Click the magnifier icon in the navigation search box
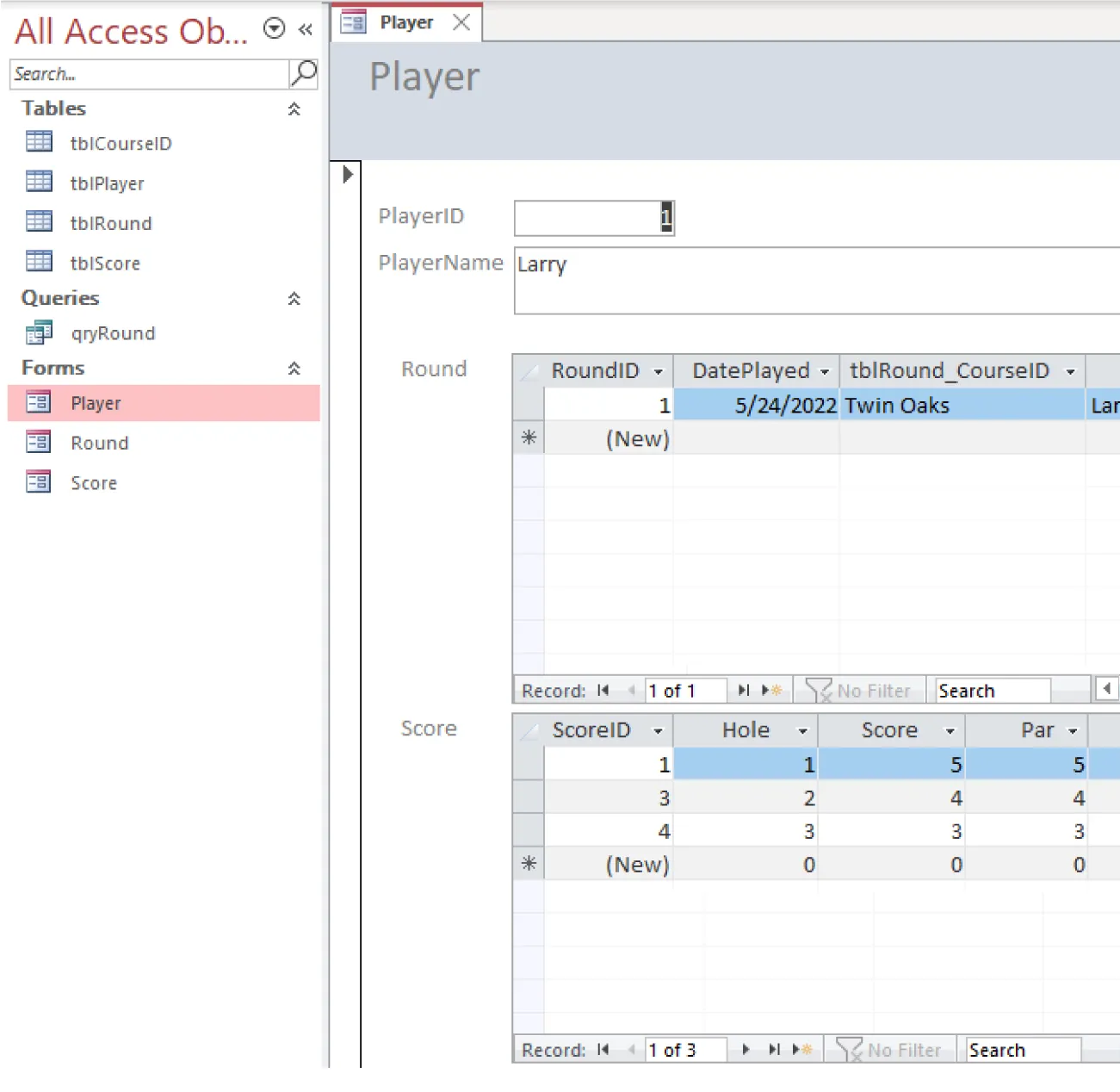Image resolution: width=1120 pixels, height=1092 pixels. pyautogui.click(x=303, y=73)
